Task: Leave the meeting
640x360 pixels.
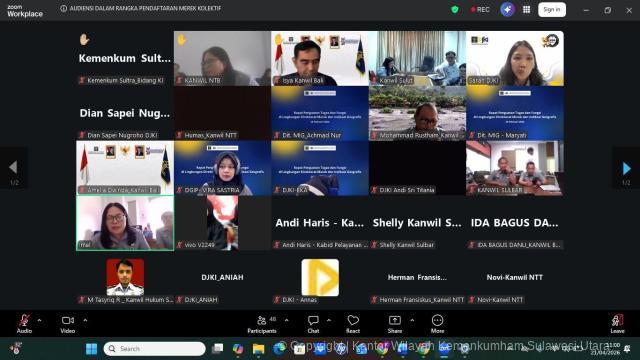Action: coord(618,324)
